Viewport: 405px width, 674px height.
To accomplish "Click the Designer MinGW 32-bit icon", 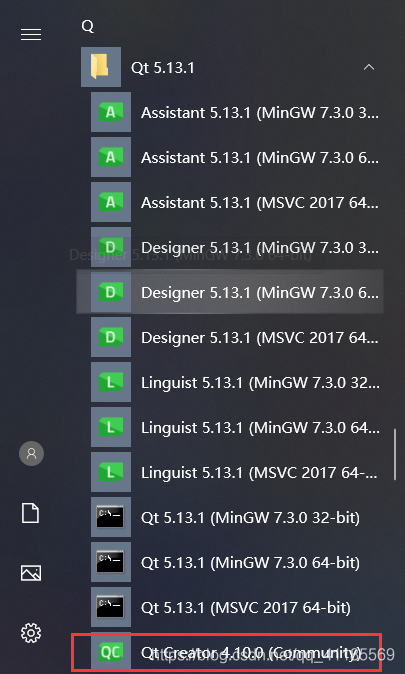I will [x=111, y=248].
